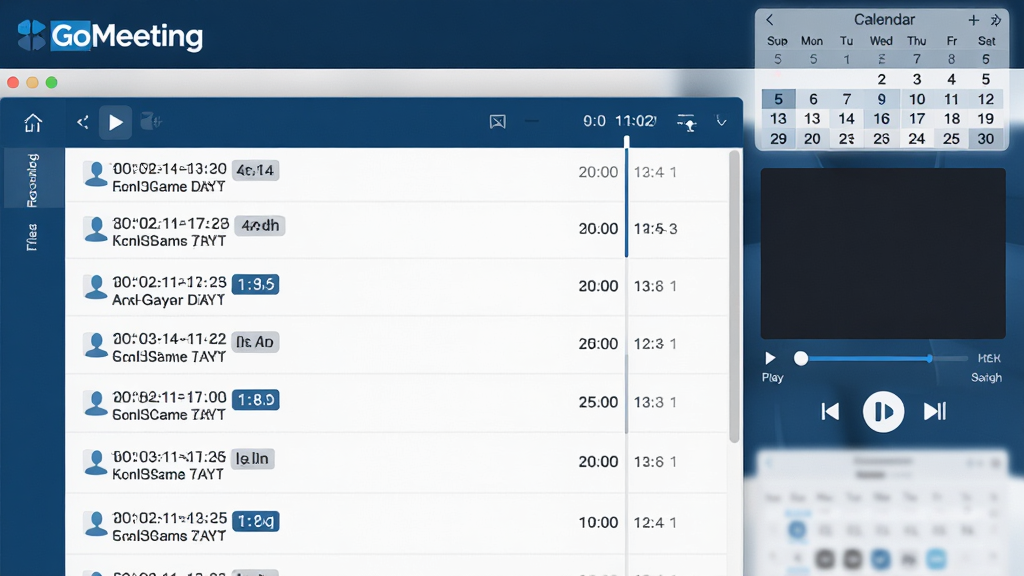Click the 13:8 1 time value
The image size is (1024, 576).
[655, 286]
